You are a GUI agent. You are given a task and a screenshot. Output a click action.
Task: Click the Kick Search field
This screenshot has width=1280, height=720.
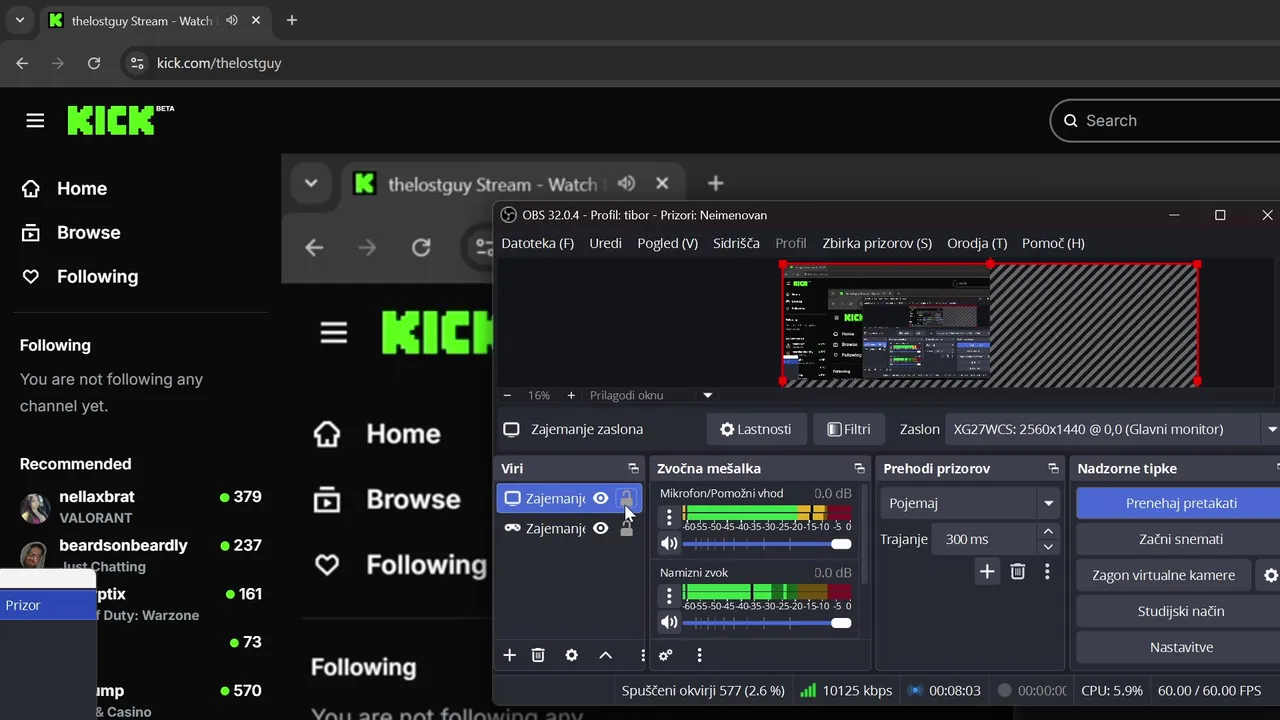pyautogui.click(x=1165, y=120)
